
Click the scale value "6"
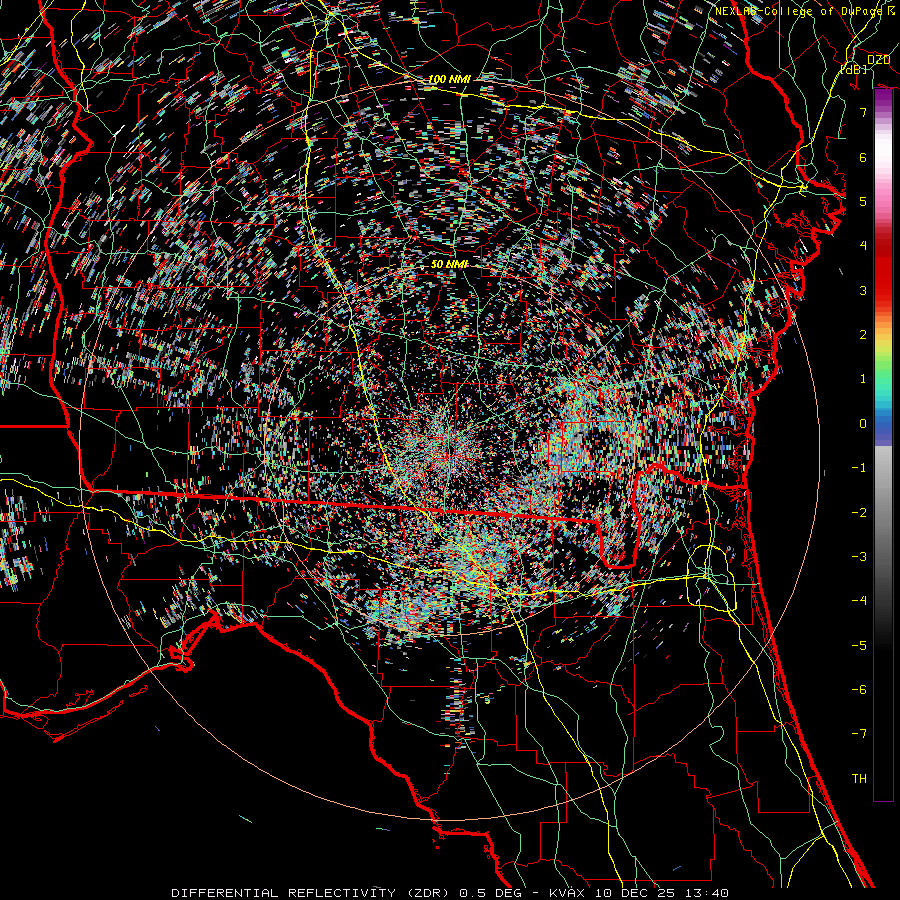tap(863, 157)
